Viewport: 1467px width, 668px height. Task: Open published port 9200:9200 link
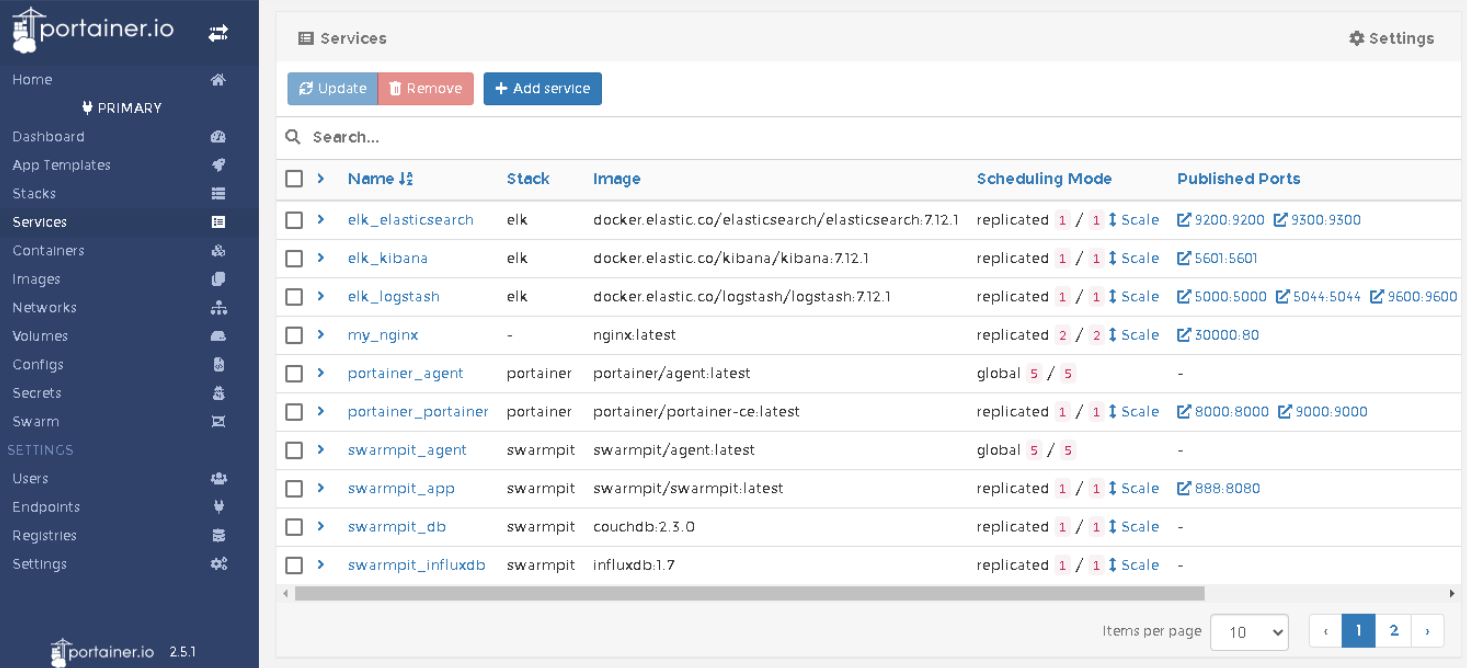pos(1221,220)
